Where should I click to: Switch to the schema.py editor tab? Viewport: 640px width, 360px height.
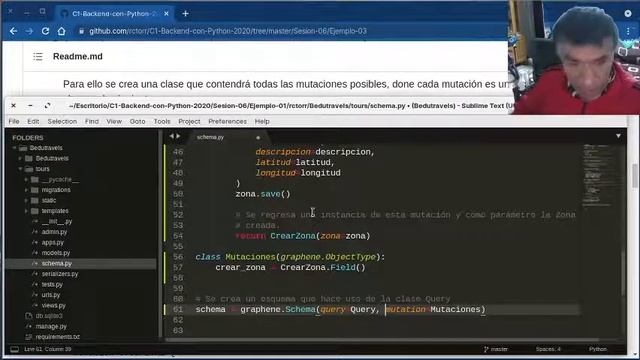click(x=210, y=137)
